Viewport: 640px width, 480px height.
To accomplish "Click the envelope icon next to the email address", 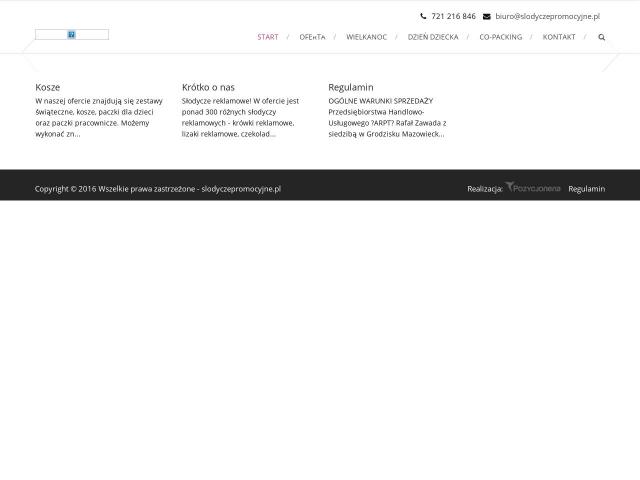I will click(x=487, y=16).
